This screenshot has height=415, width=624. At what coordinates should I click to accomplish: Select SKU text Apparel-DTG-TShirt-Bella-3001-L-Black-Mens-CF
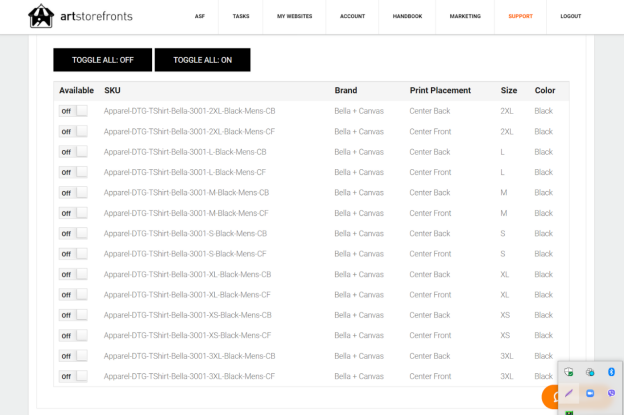tap(185, 172)
